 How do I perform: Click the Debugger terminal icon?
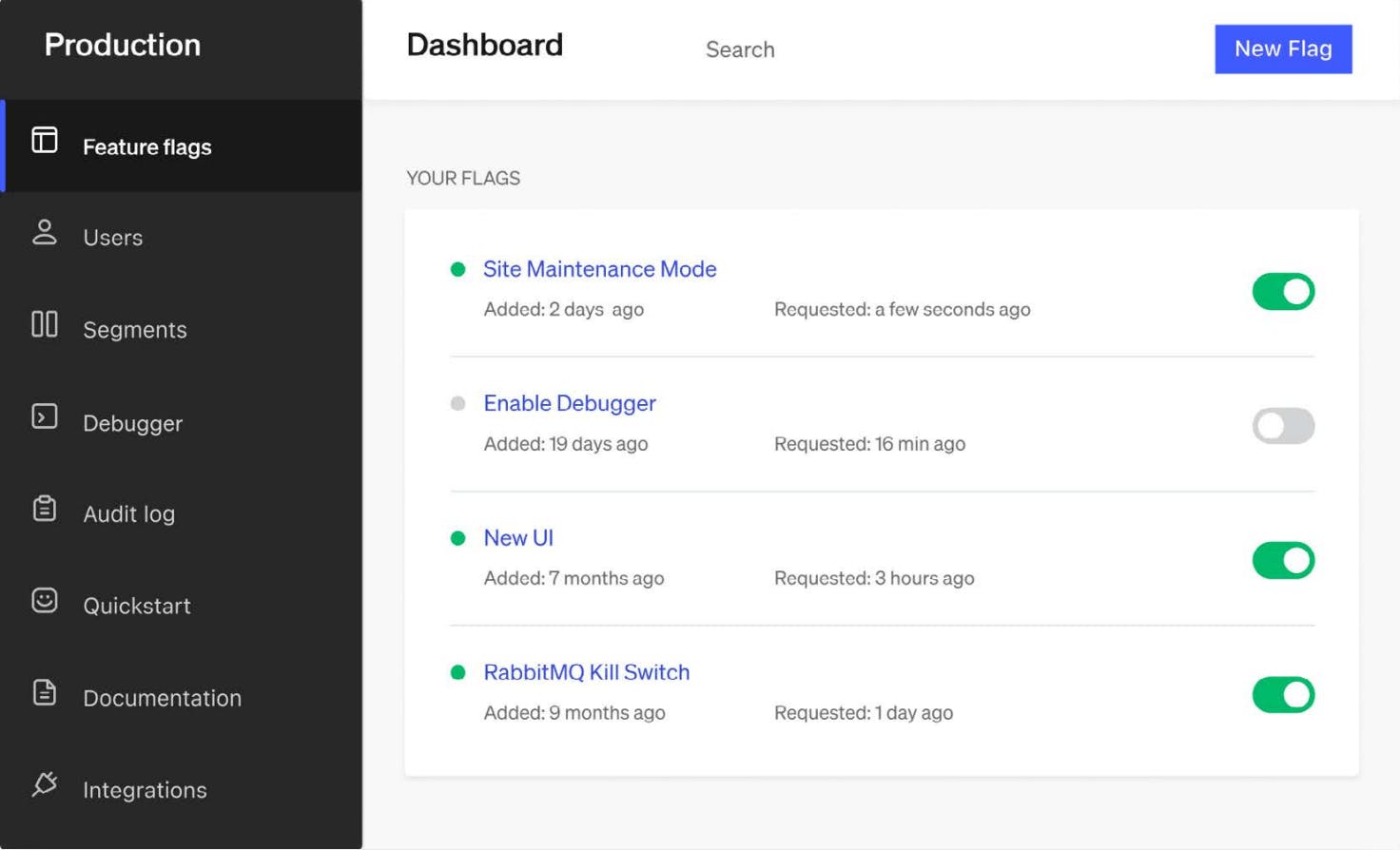point(45,416)
